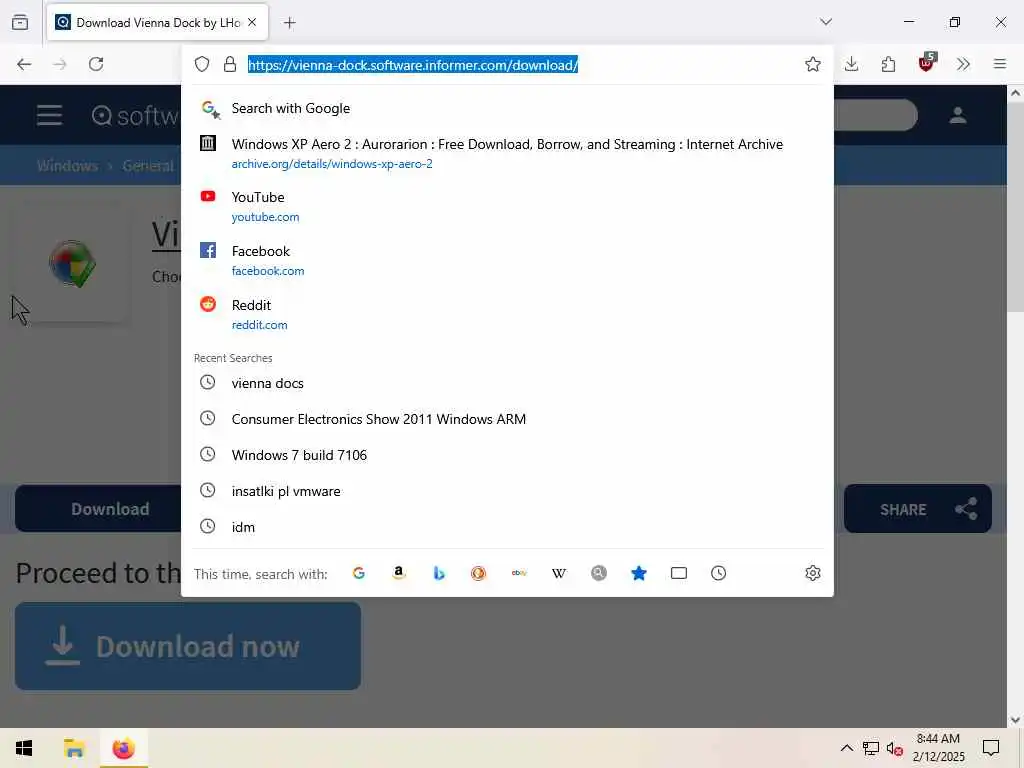Open the taskbar clock showing 8:44 AM

coord(938,748)
